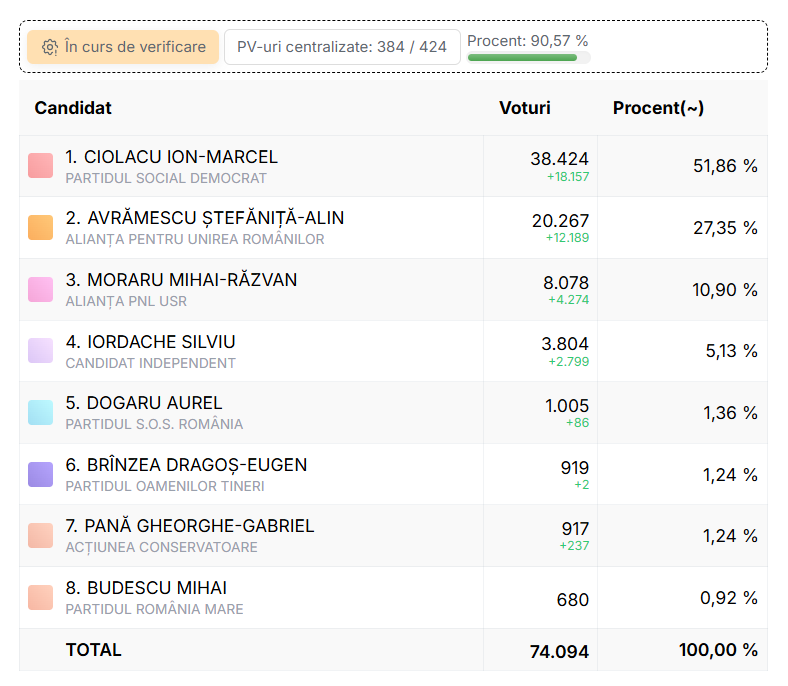Select candidate name Avrămescu Ștefăniță-Alin

coord(204,218)
